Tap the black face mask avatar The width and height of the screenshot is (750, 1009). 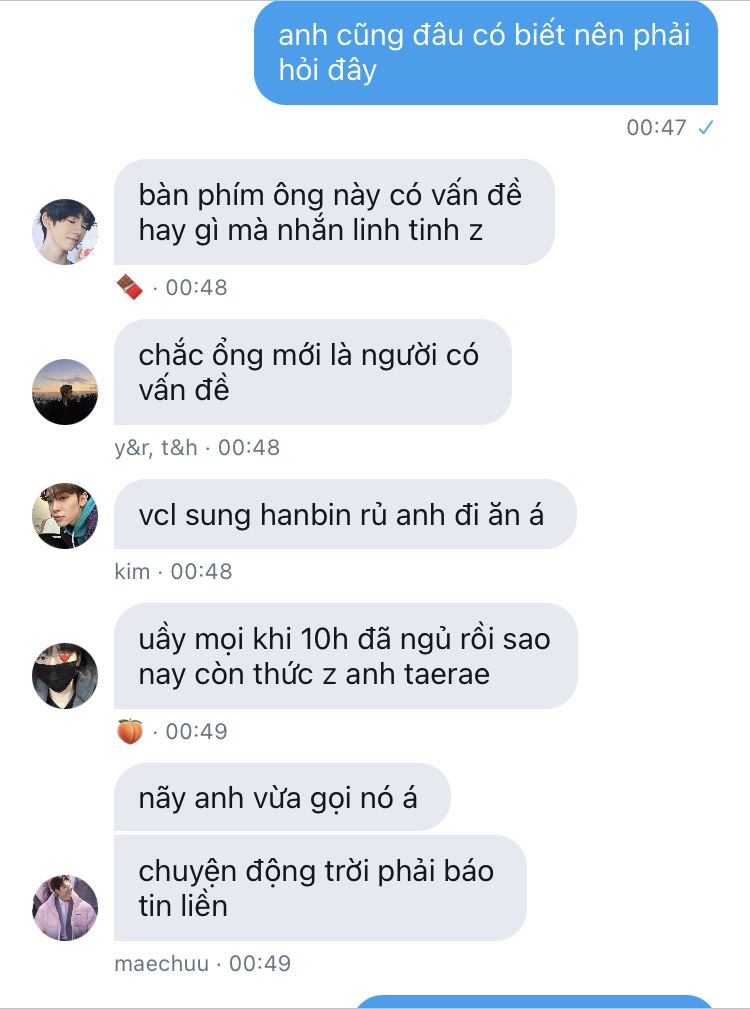[65, 676]
